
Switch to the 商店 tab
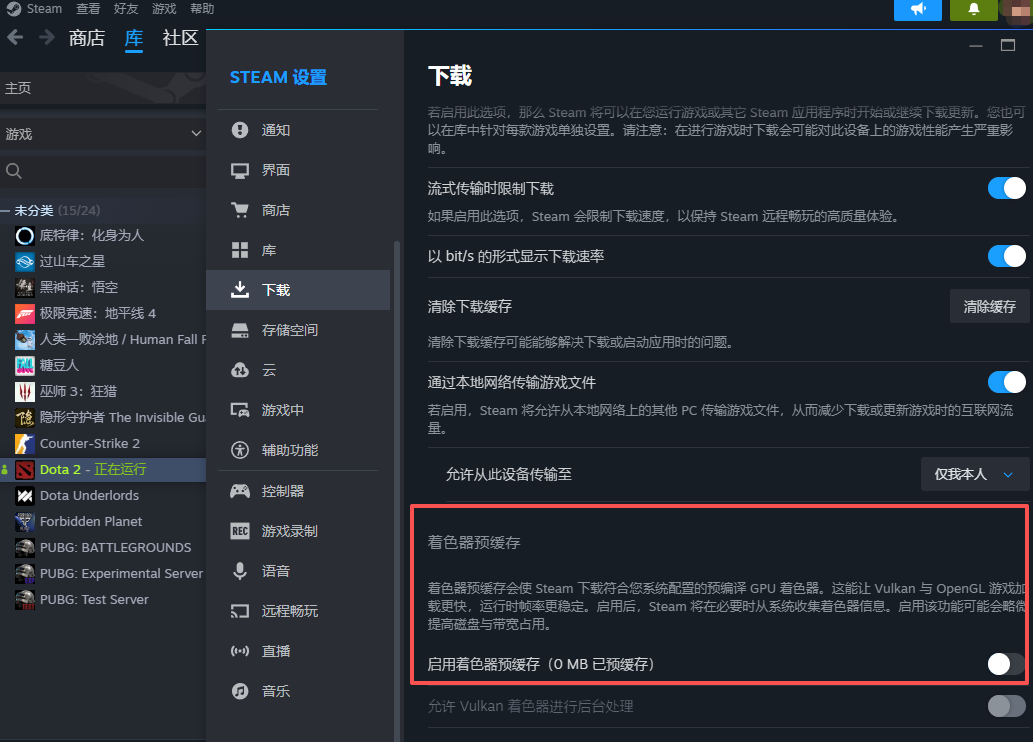(87, 38)
